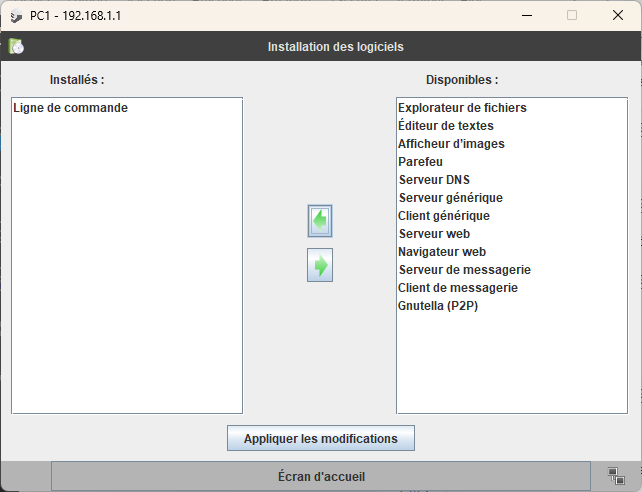This screenshot has height=492, width=642.
Task: Select Serveur générique entry
Action: coord(450,198)
